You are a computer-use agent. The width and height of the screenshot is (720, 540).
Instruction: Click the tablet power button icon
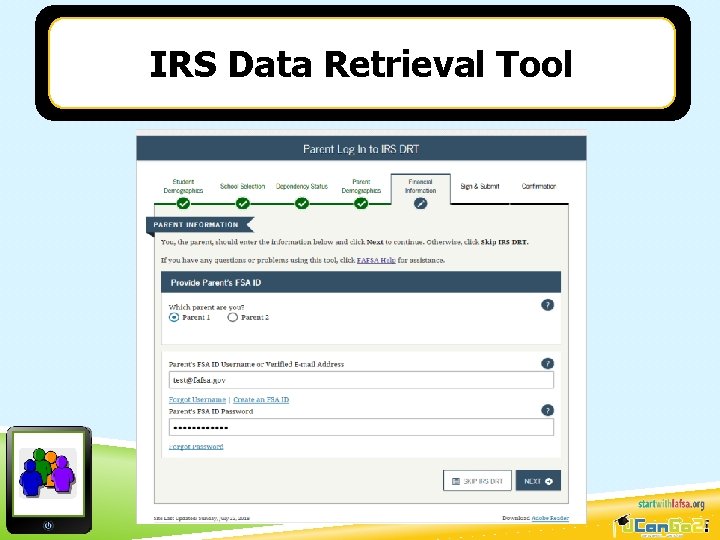pyautogui.click(x=48, y=525)
